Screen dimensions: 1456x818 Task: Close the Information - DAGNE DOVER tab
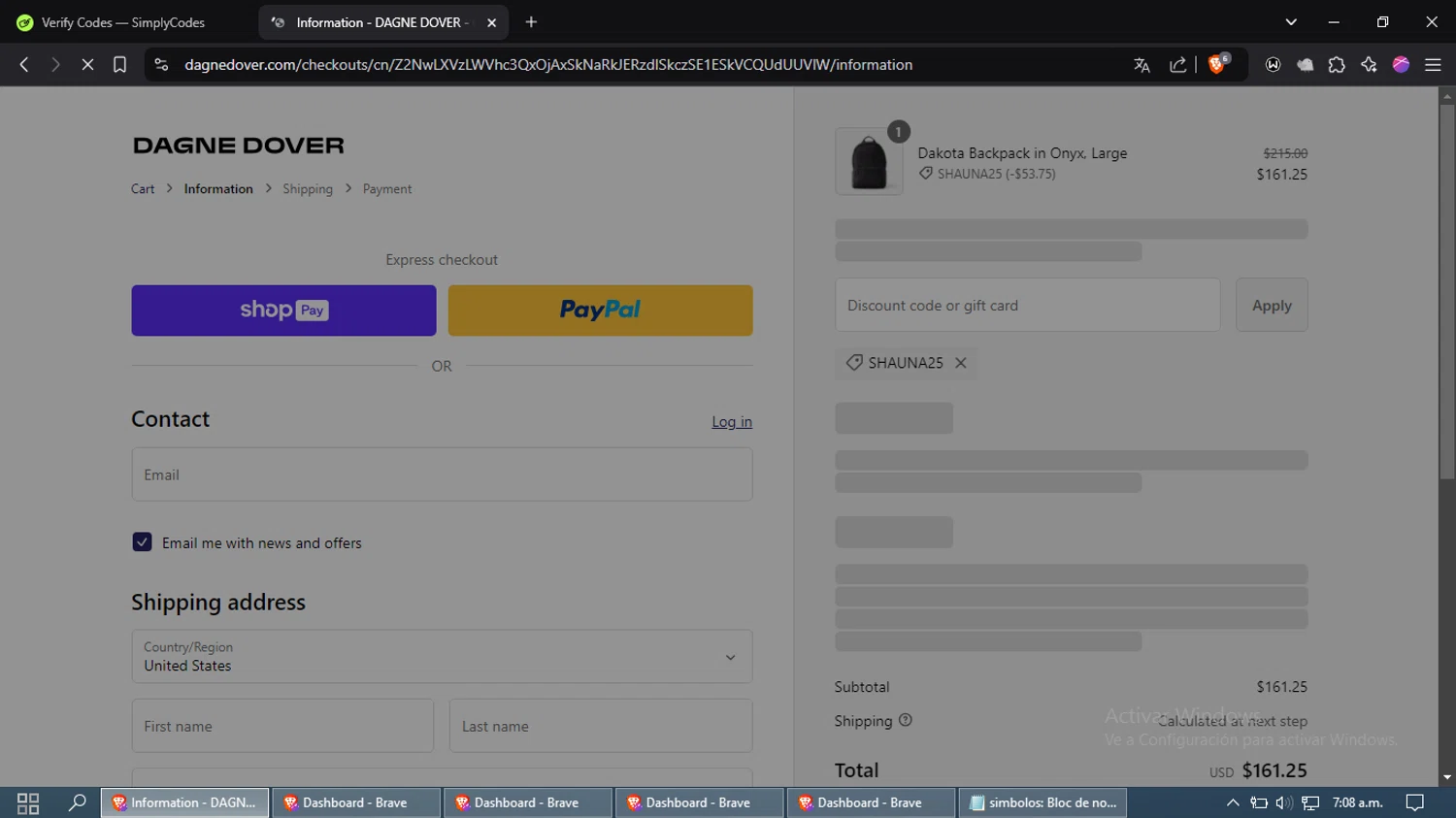pyautogui.click(x=491, y=22)
